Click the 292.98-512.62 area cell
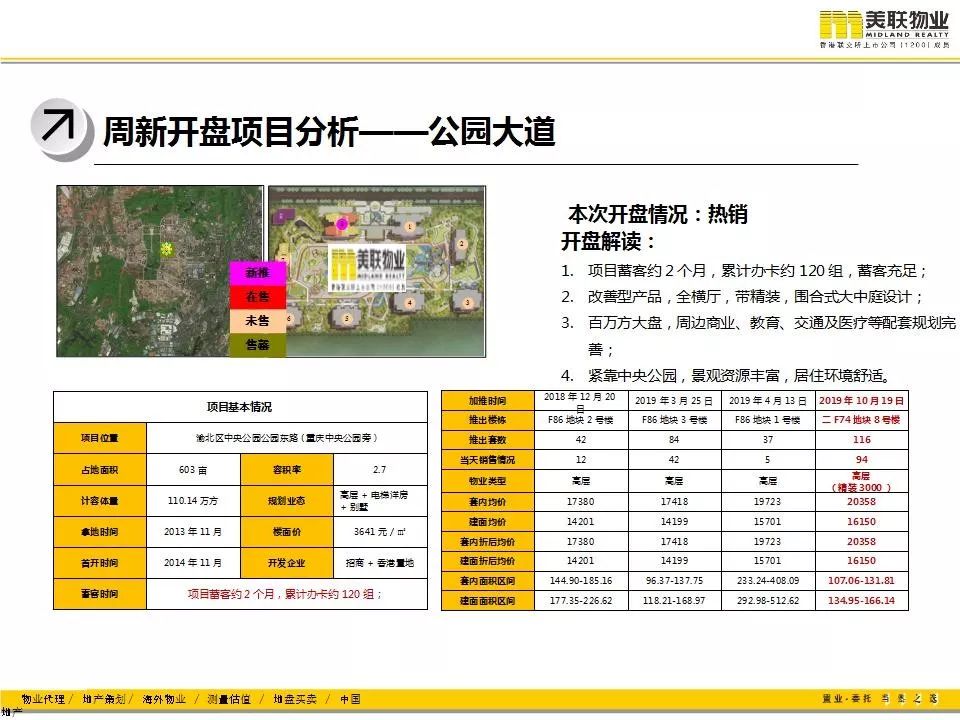Screen dimensions: 960x720 (768, 601)
